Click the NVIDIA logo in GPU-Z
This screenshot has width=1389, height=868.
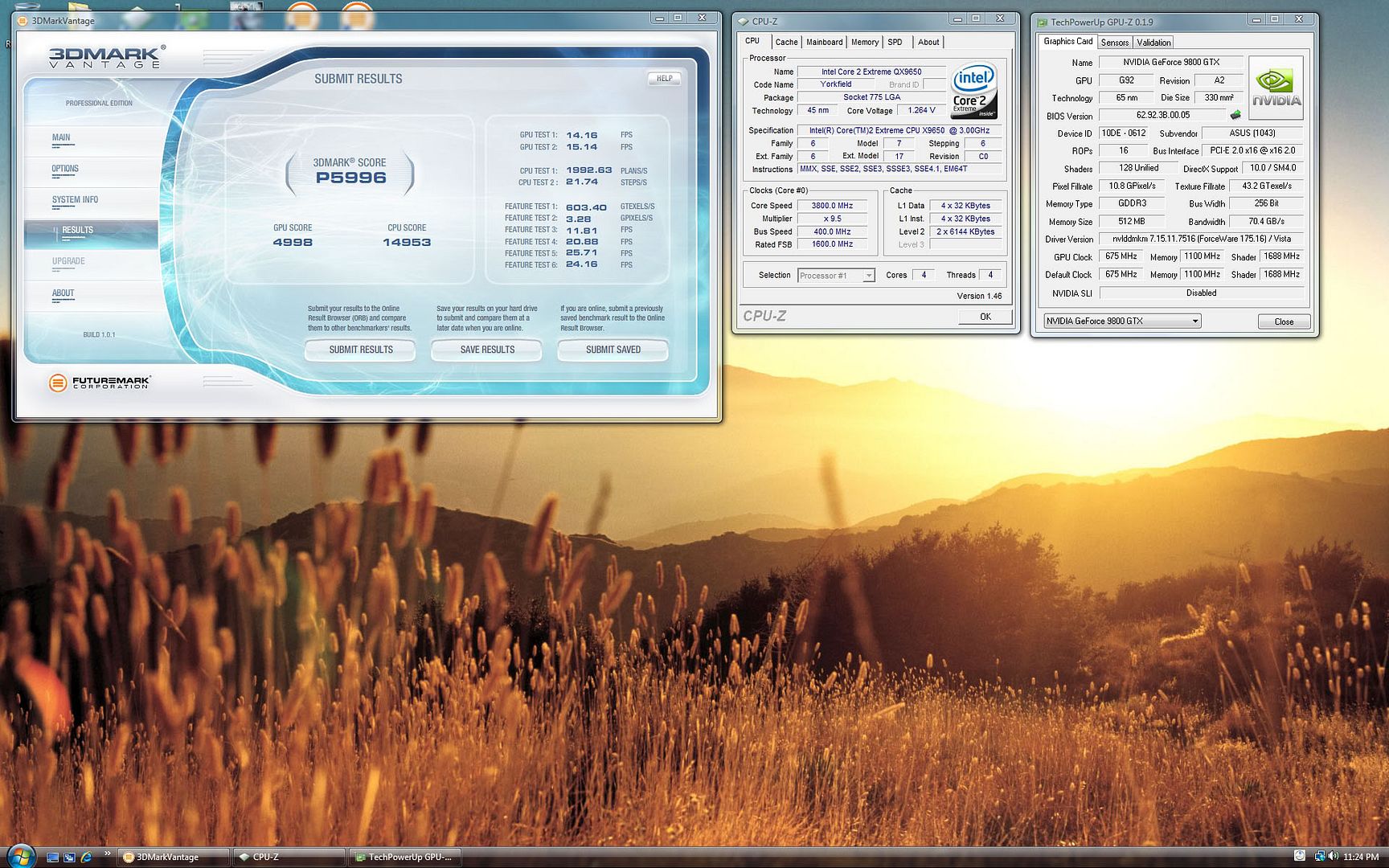pos(1276,88)
